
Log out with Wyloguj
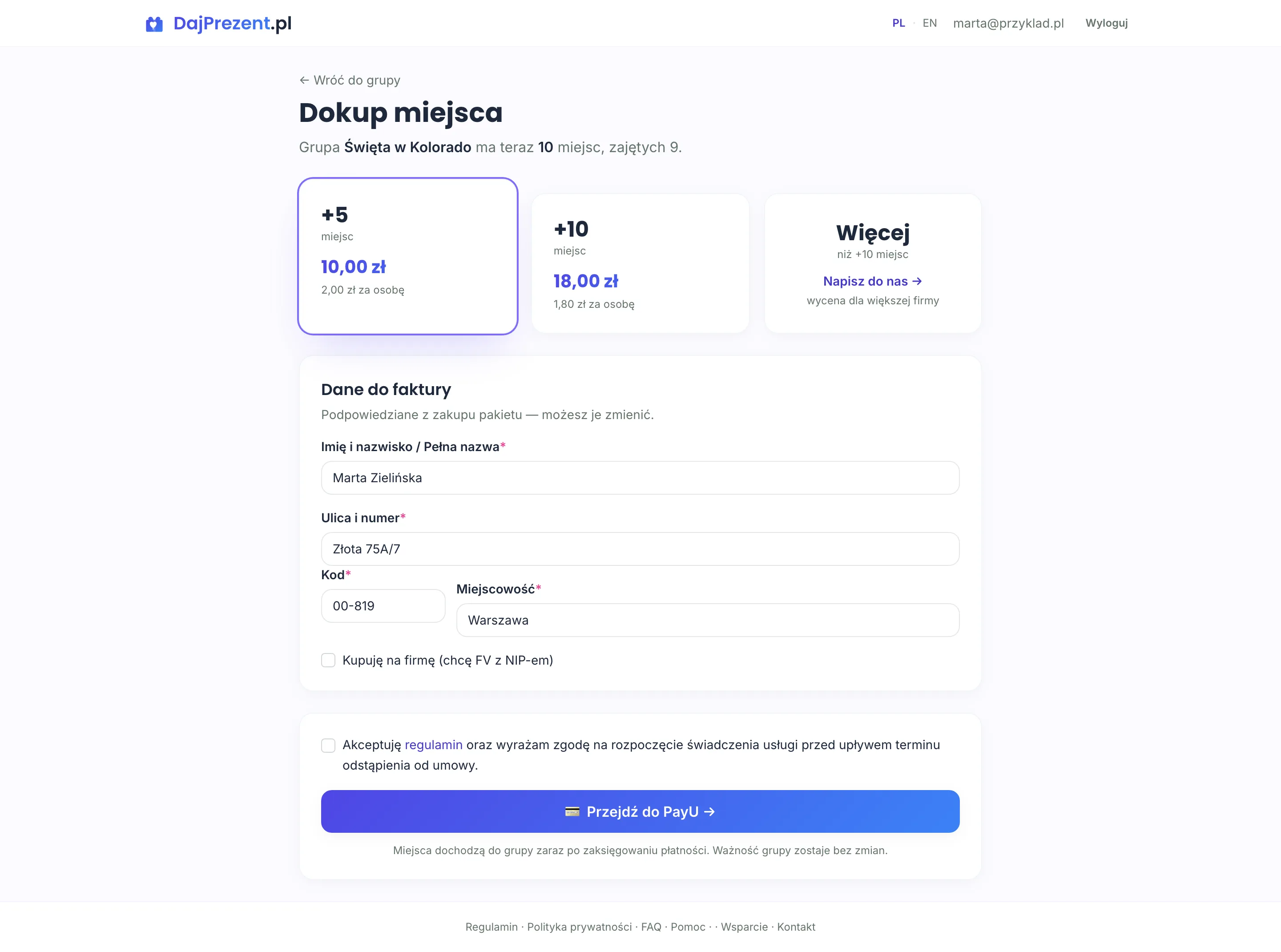[1106, 23]
